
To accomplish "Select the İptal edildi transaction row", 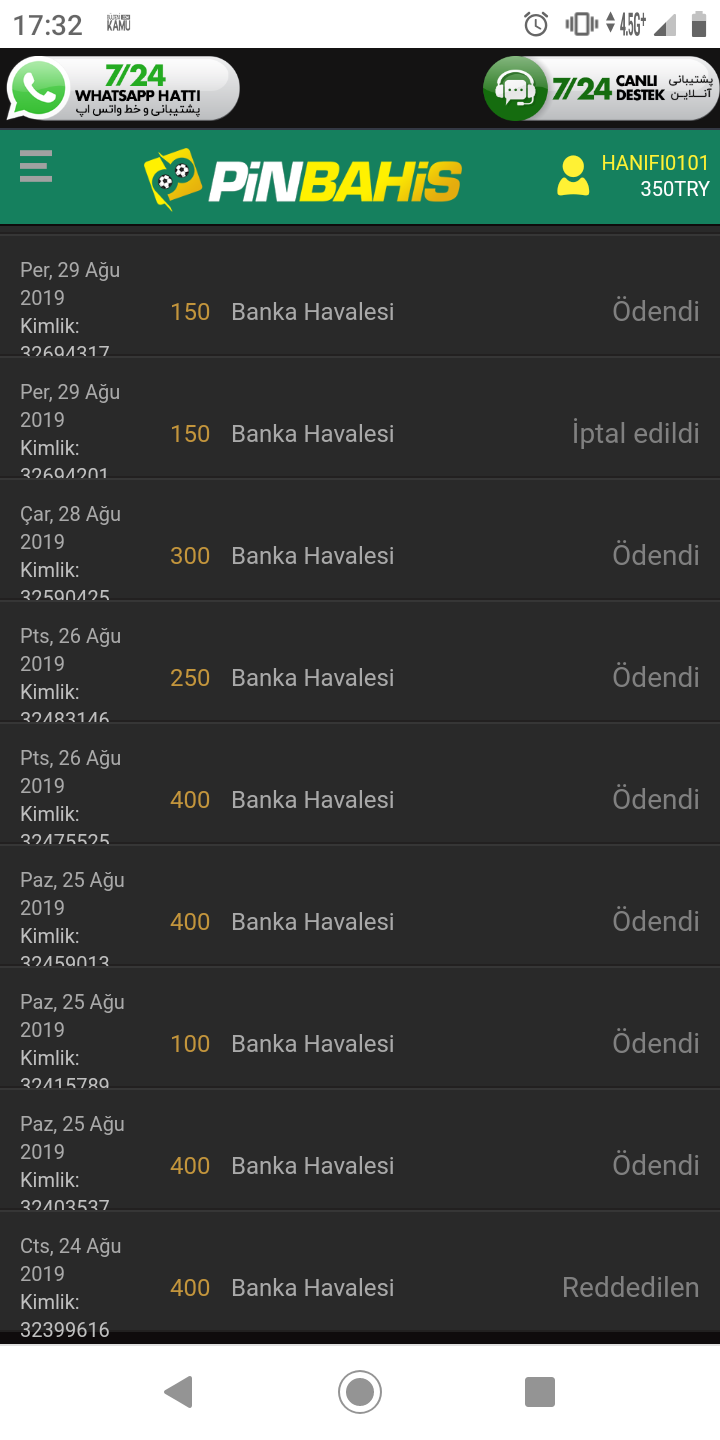I will tap(360, 419).
